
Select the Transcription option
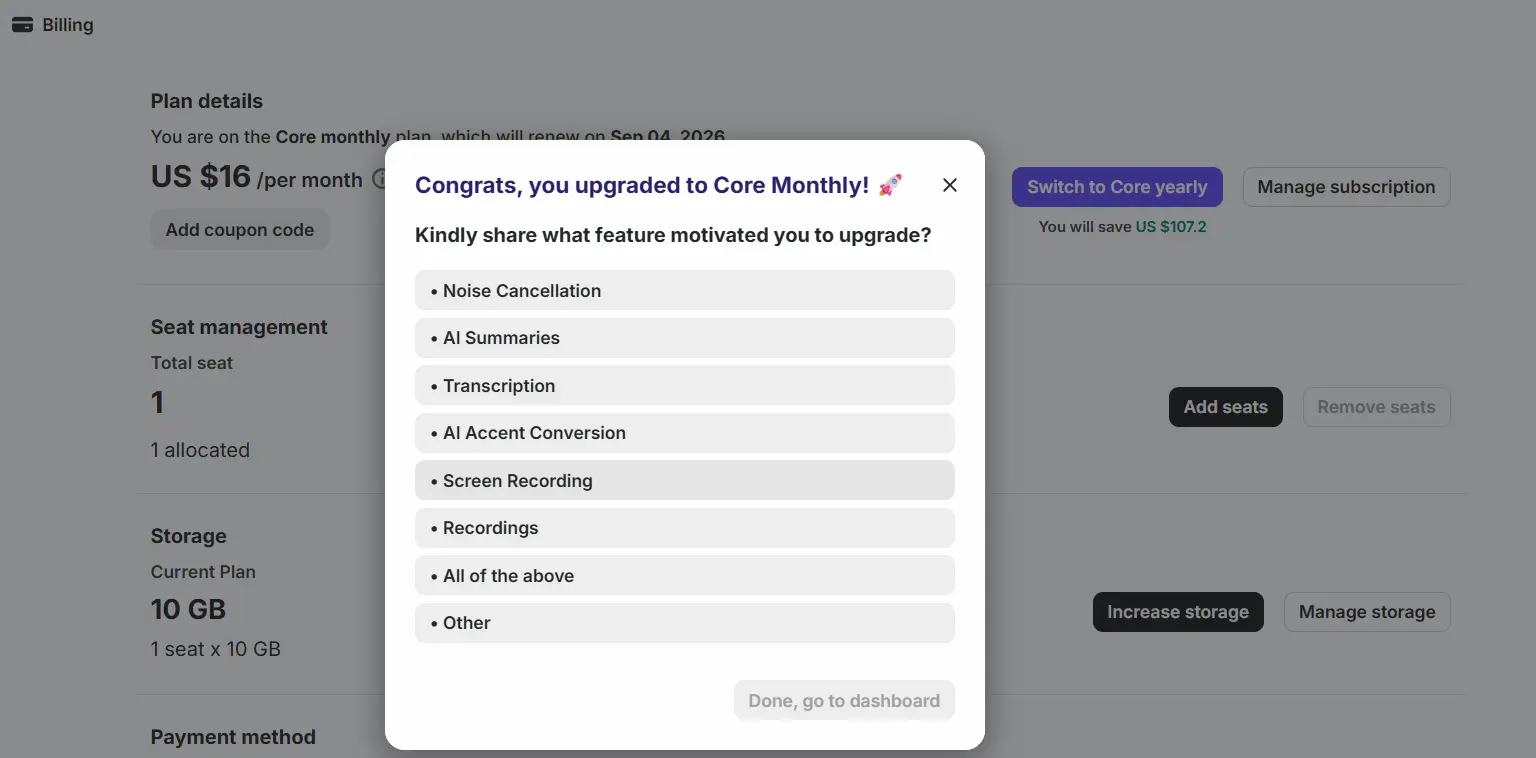pos(685,385)
